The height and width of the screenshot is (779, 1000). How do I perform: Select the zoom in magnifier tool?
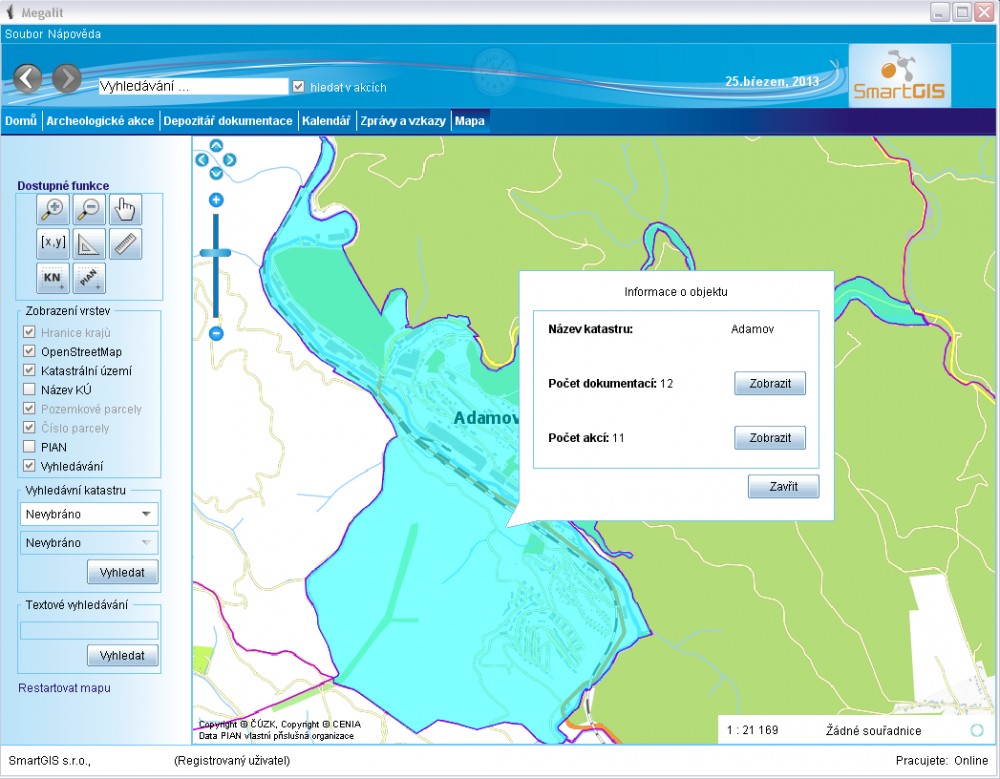point(52,210)
